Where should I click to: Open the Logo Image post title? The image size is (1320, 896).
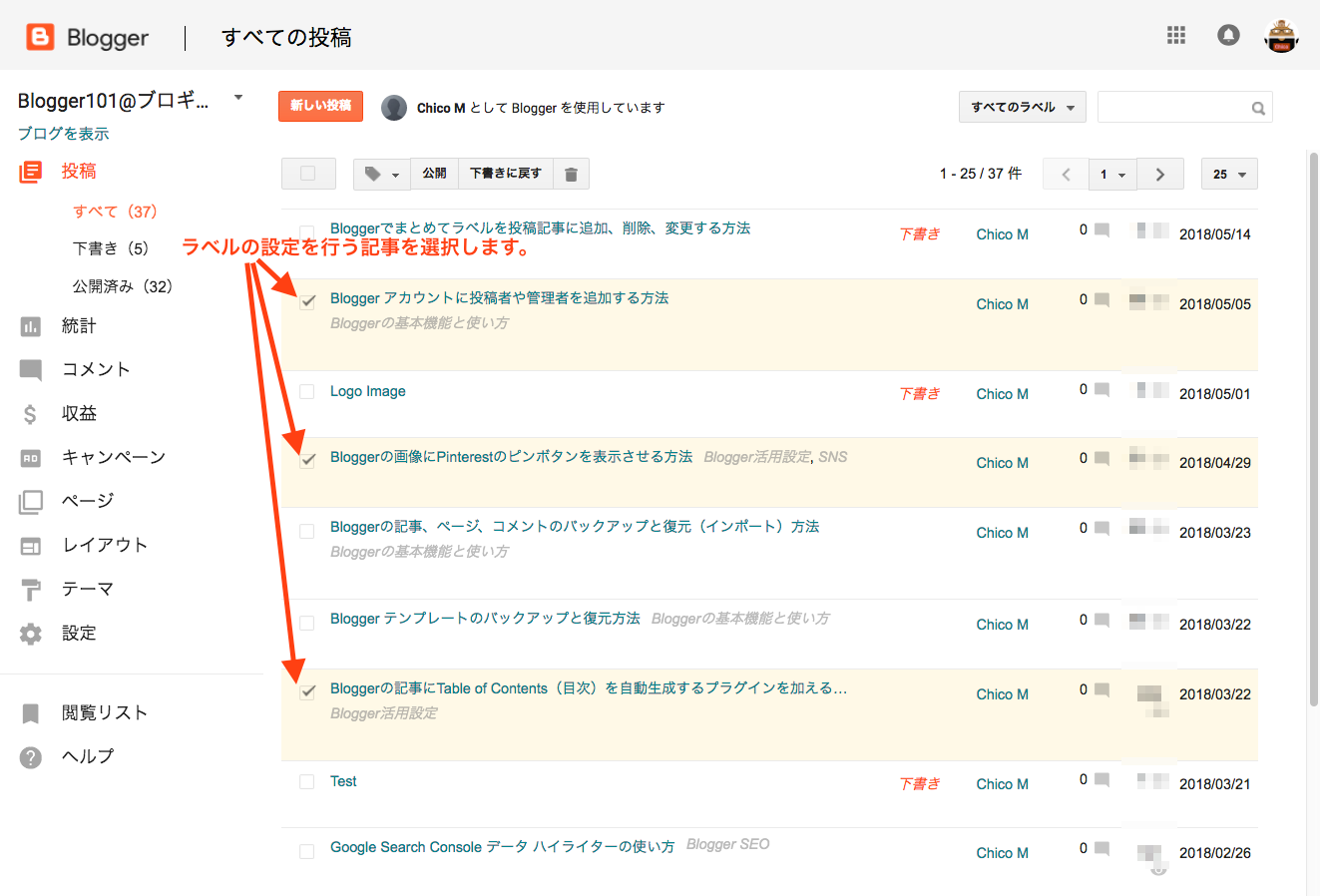tap(368, 391)
